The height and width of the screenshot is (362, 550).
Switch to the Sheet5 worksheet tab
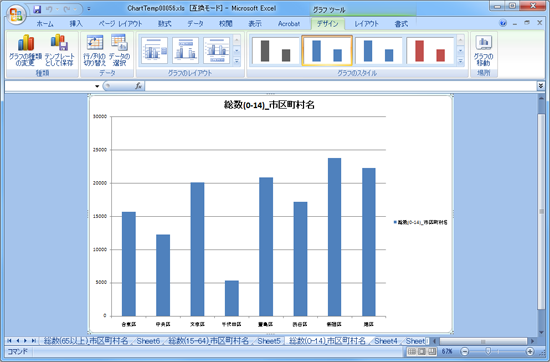269,341
